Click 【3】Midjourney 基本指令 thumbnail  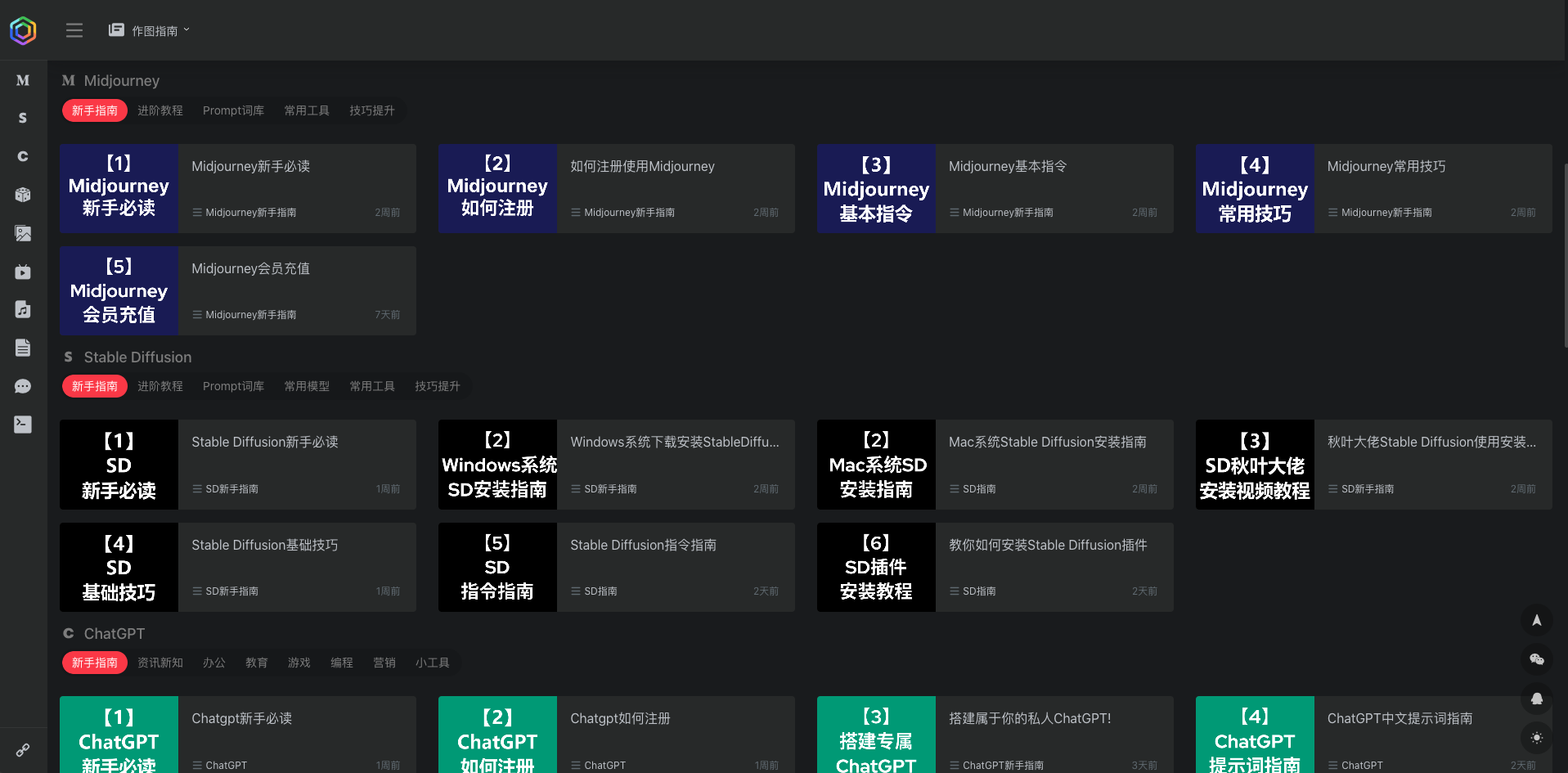(876, 188)
